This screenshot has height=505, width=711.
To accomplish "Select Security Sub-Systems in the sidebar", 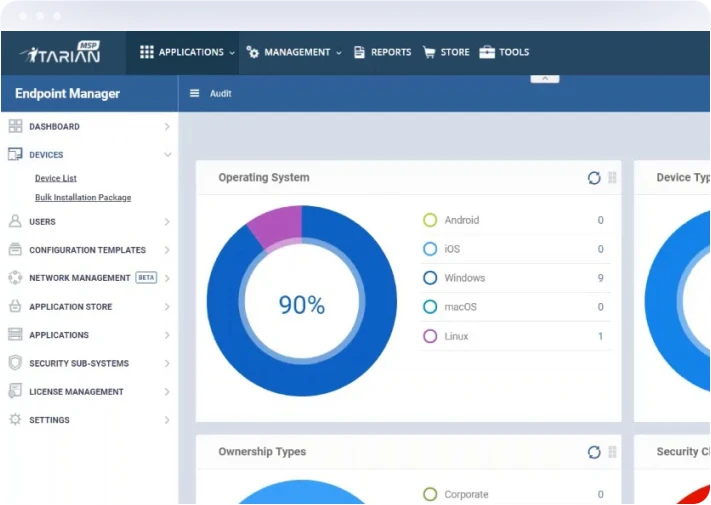I will tap(79, 364).
